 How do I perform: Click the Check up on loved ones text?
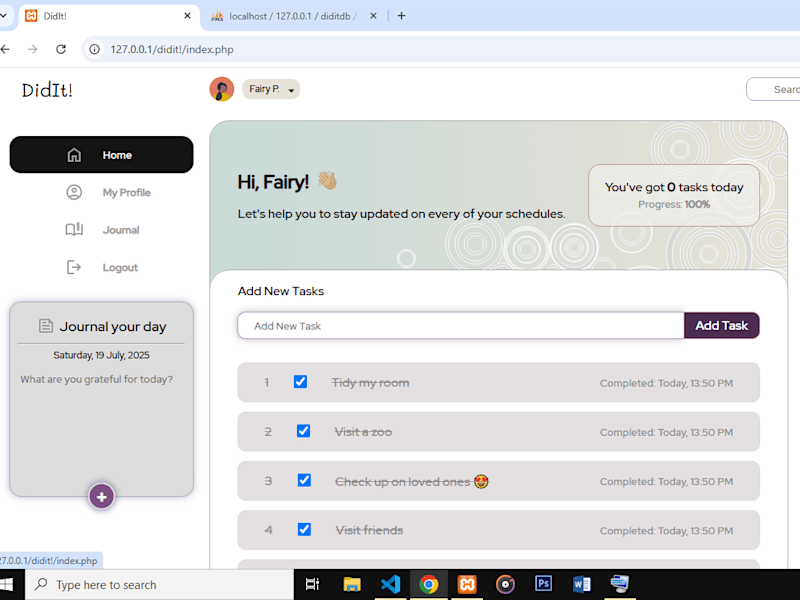[411, 482]
